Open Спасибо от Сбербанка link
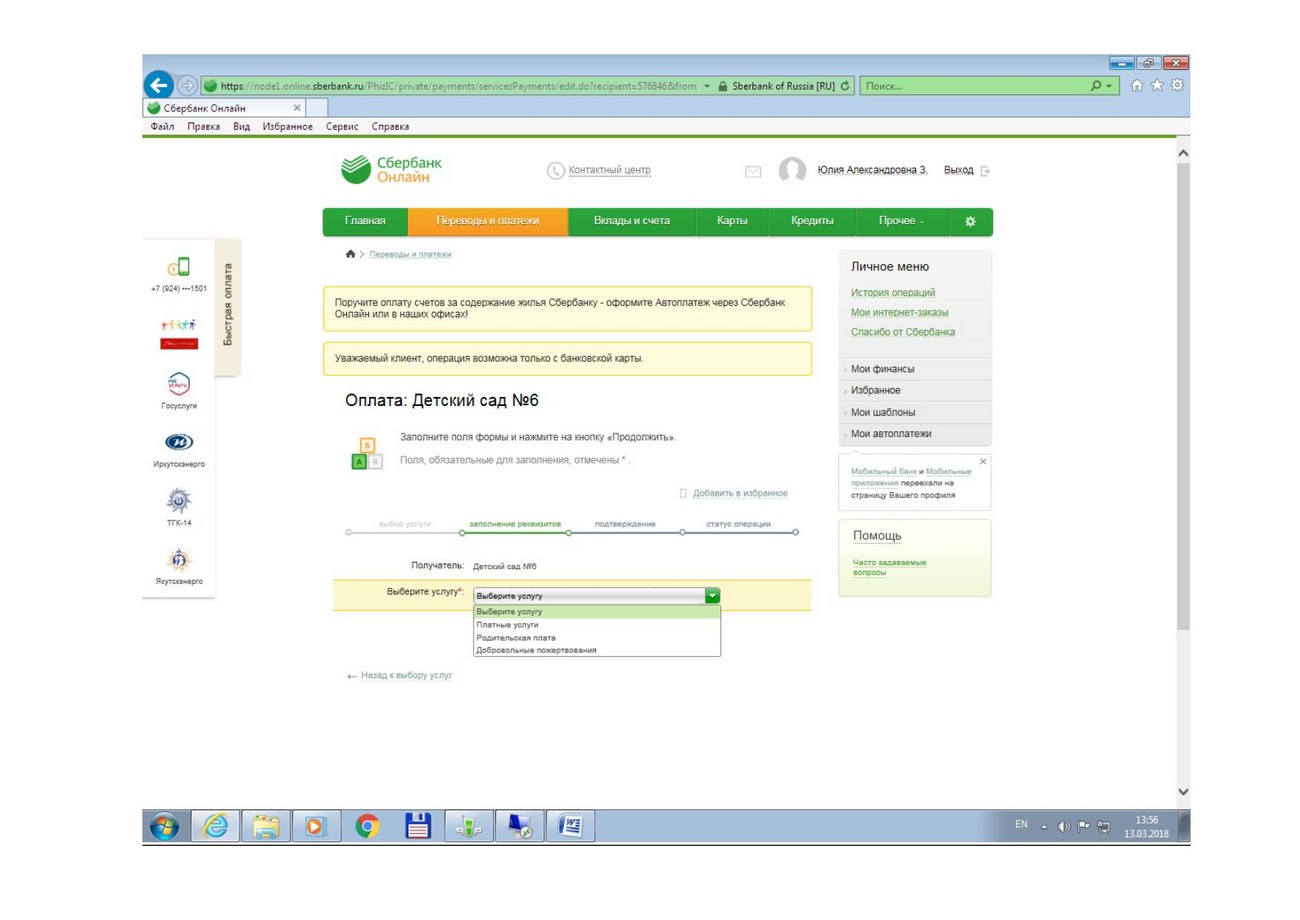 point(903,332)
